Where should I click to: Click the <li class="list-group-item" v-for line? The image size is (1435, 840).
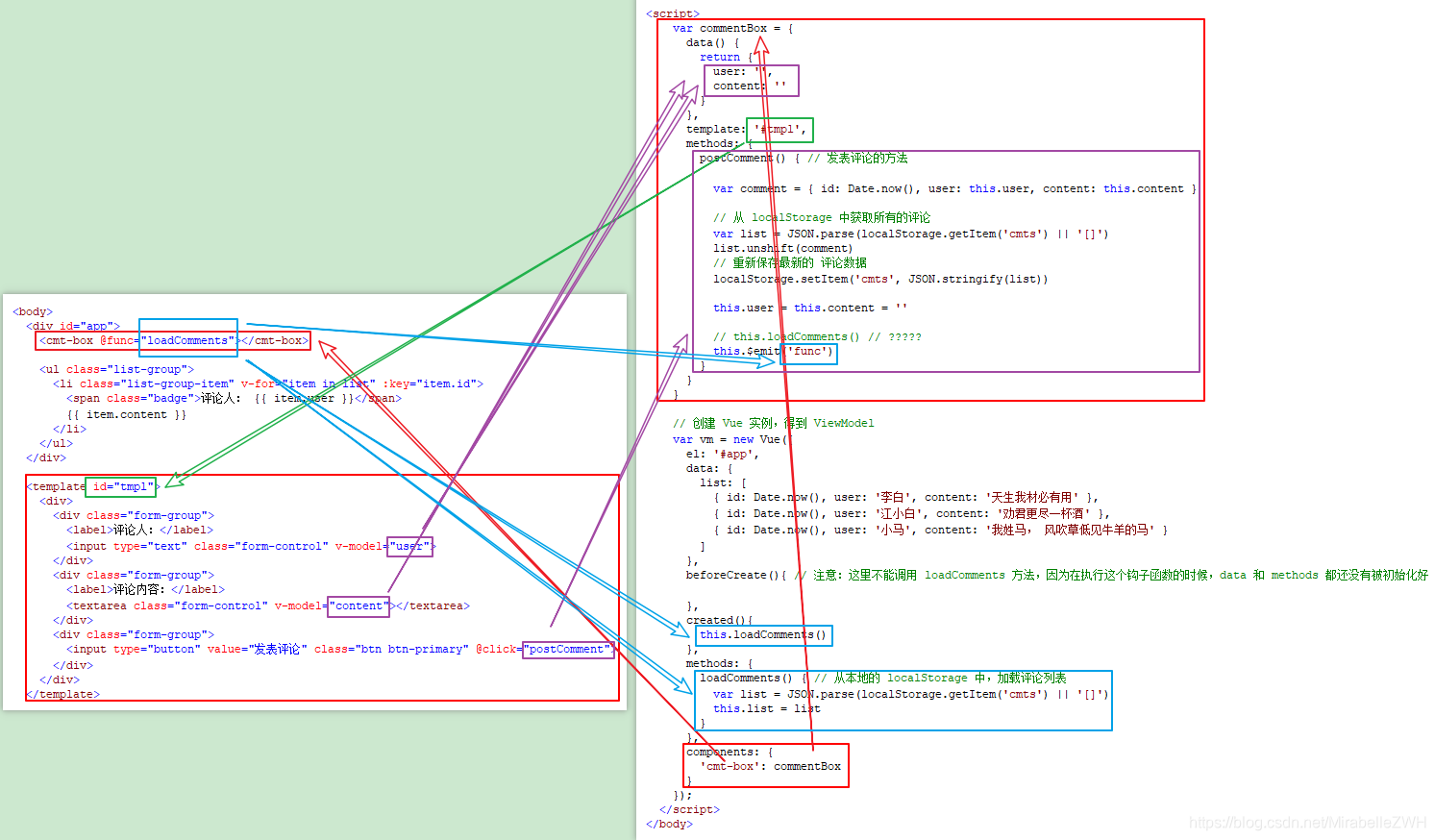[268, 383]
